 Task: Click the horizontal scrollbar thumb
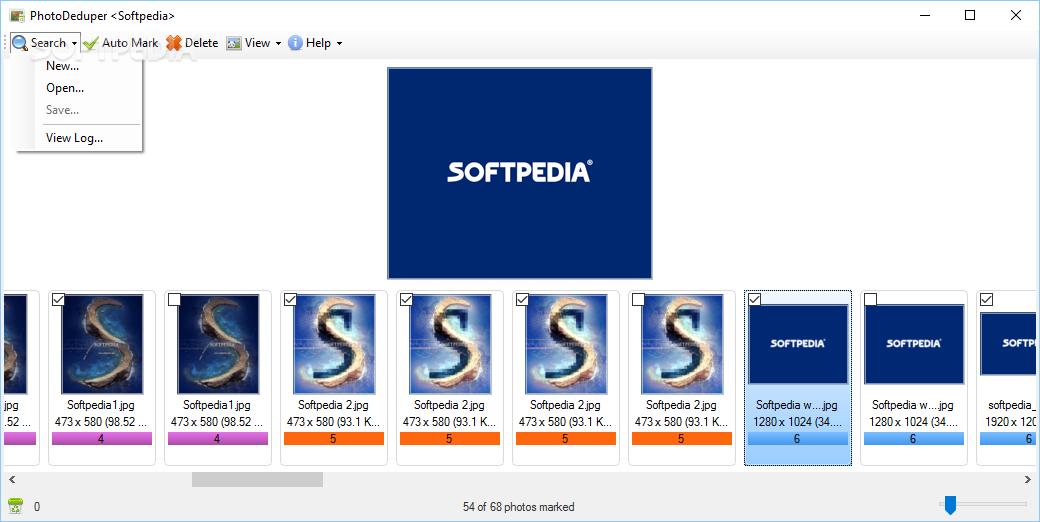(257, 479)
